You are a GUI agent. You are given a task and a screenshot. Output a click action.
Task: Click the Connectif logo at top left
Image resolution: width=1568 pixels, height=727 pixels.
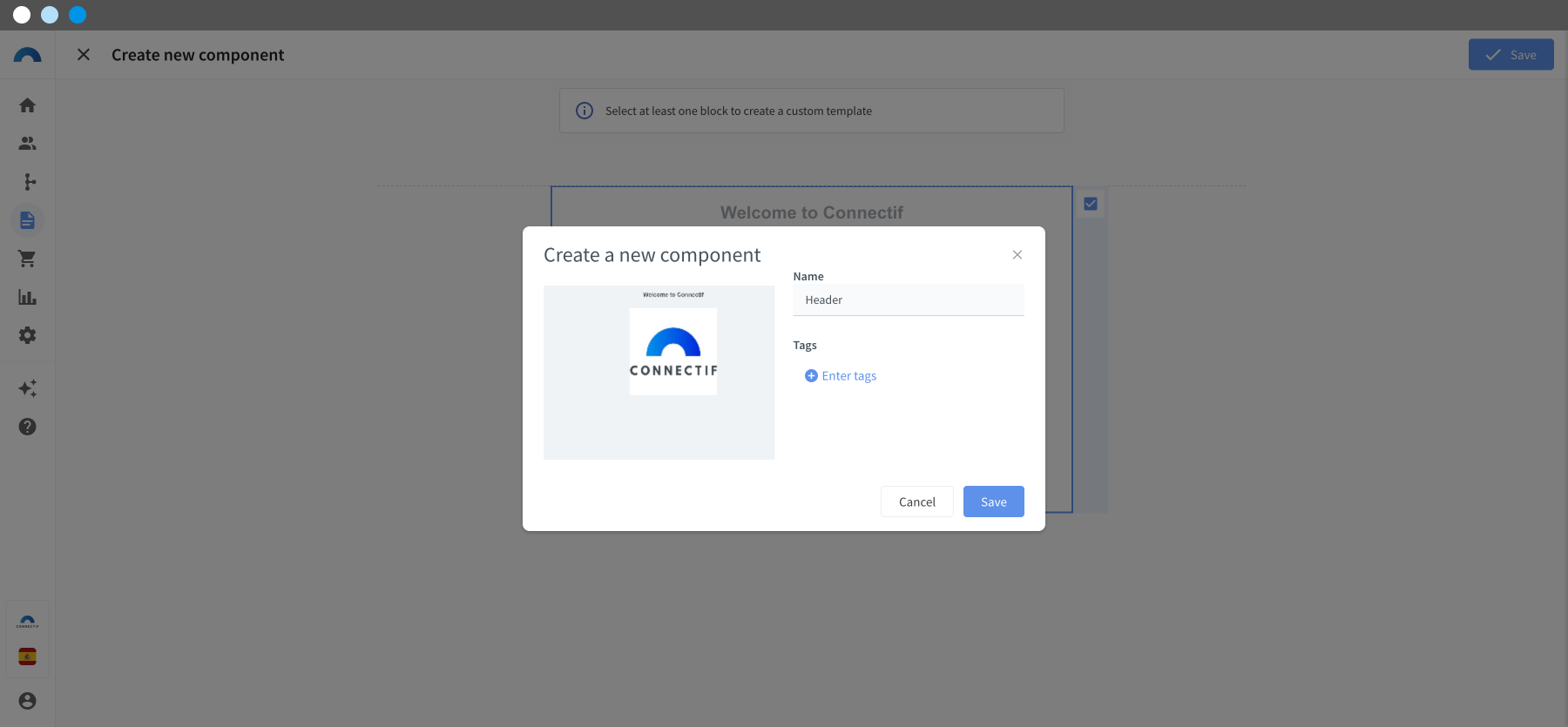pos(27,55)
